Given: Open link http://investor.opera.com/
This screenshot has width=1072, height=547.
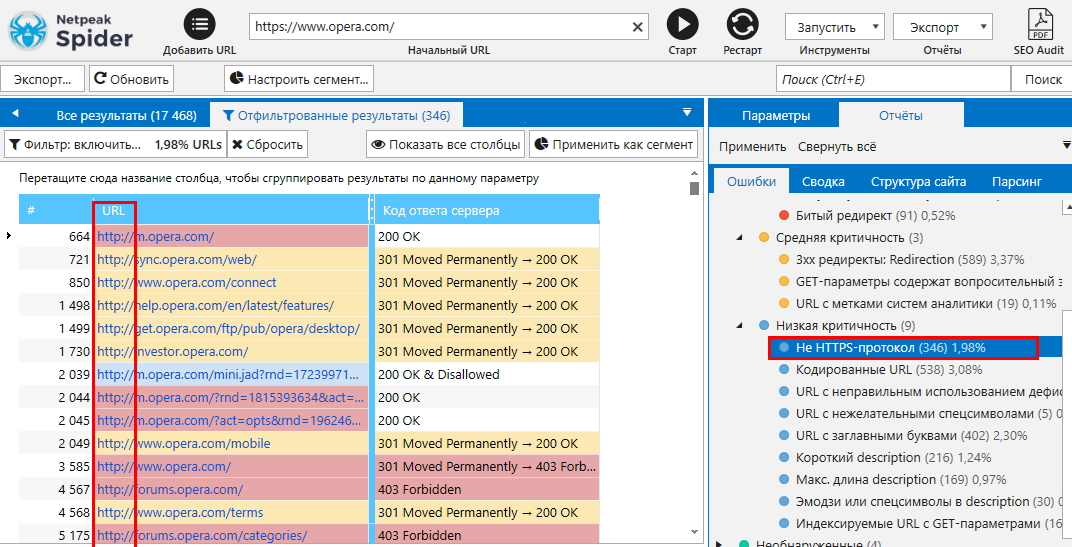Looking at the screenshot, I should (172, 351).
